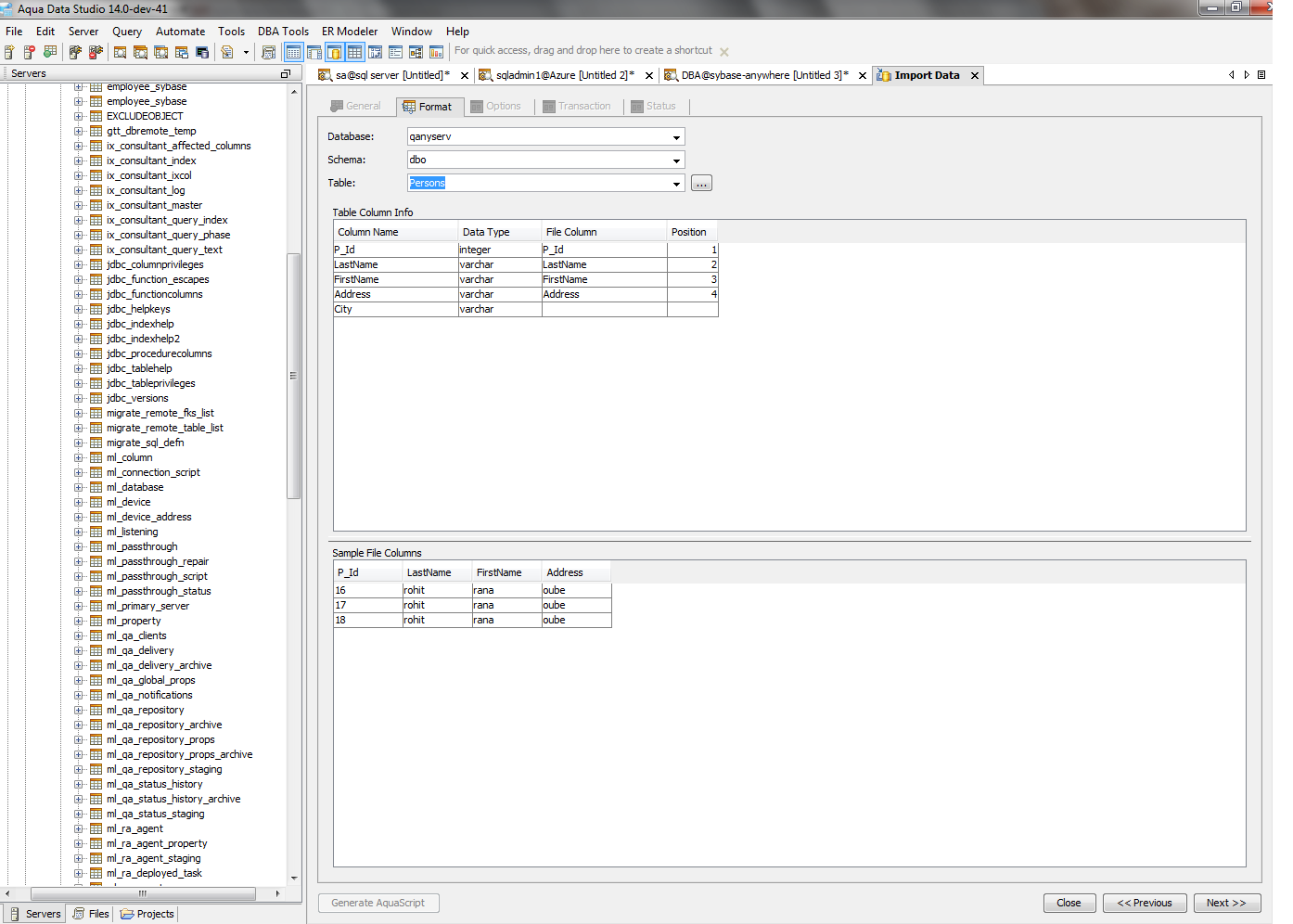Show previous editor tabs with left arrow
1293x924 pixels.
tap(1232, 74)
